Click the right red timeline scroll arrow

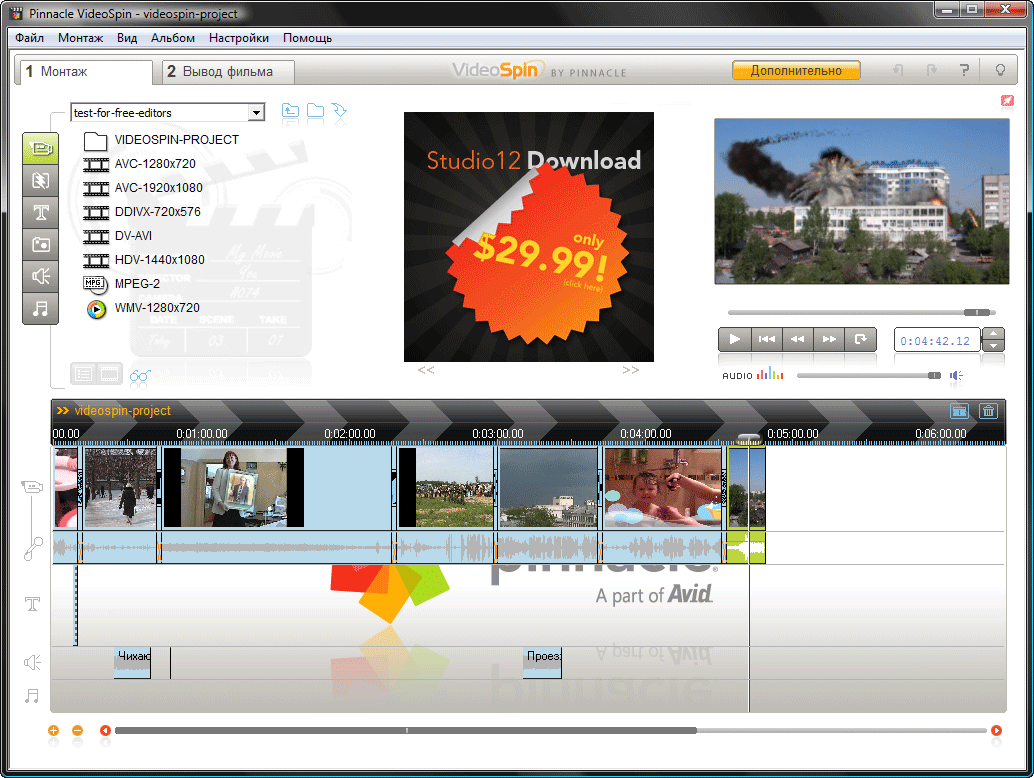click(x=996, y=731)
